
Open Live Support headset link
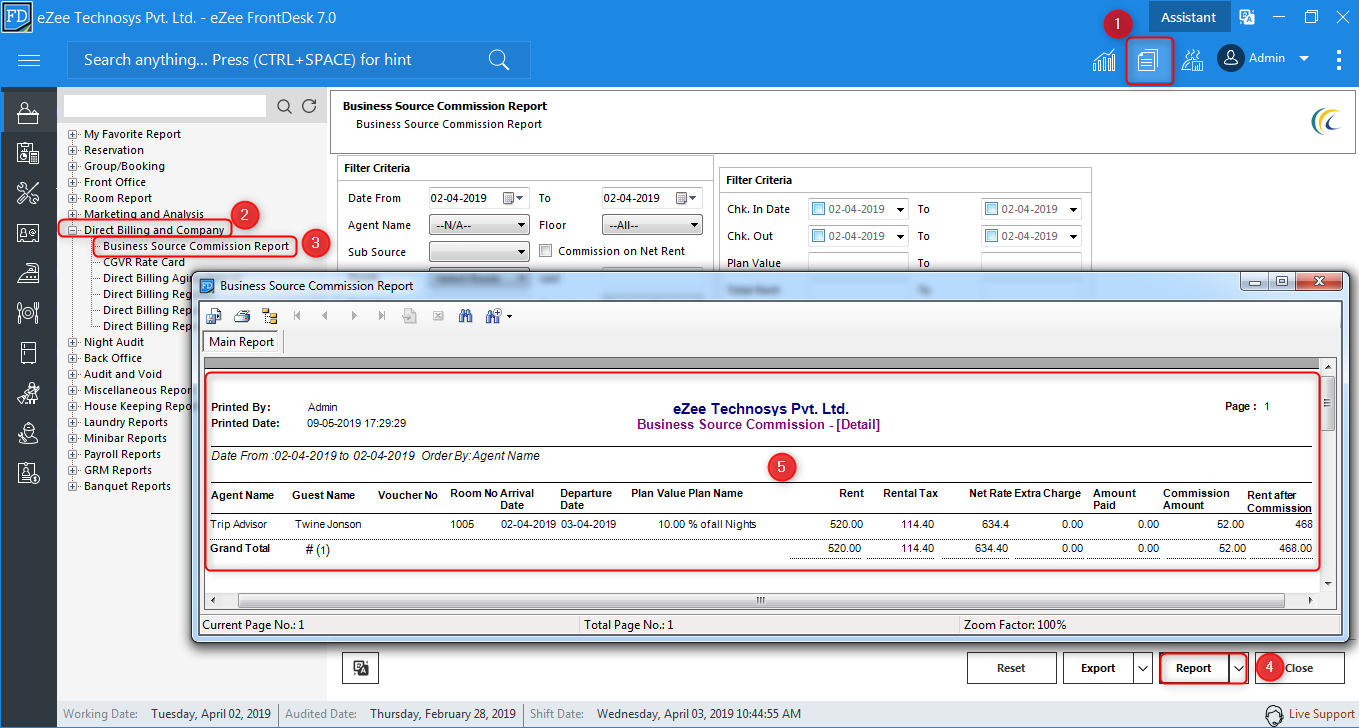pos(1310,714)
